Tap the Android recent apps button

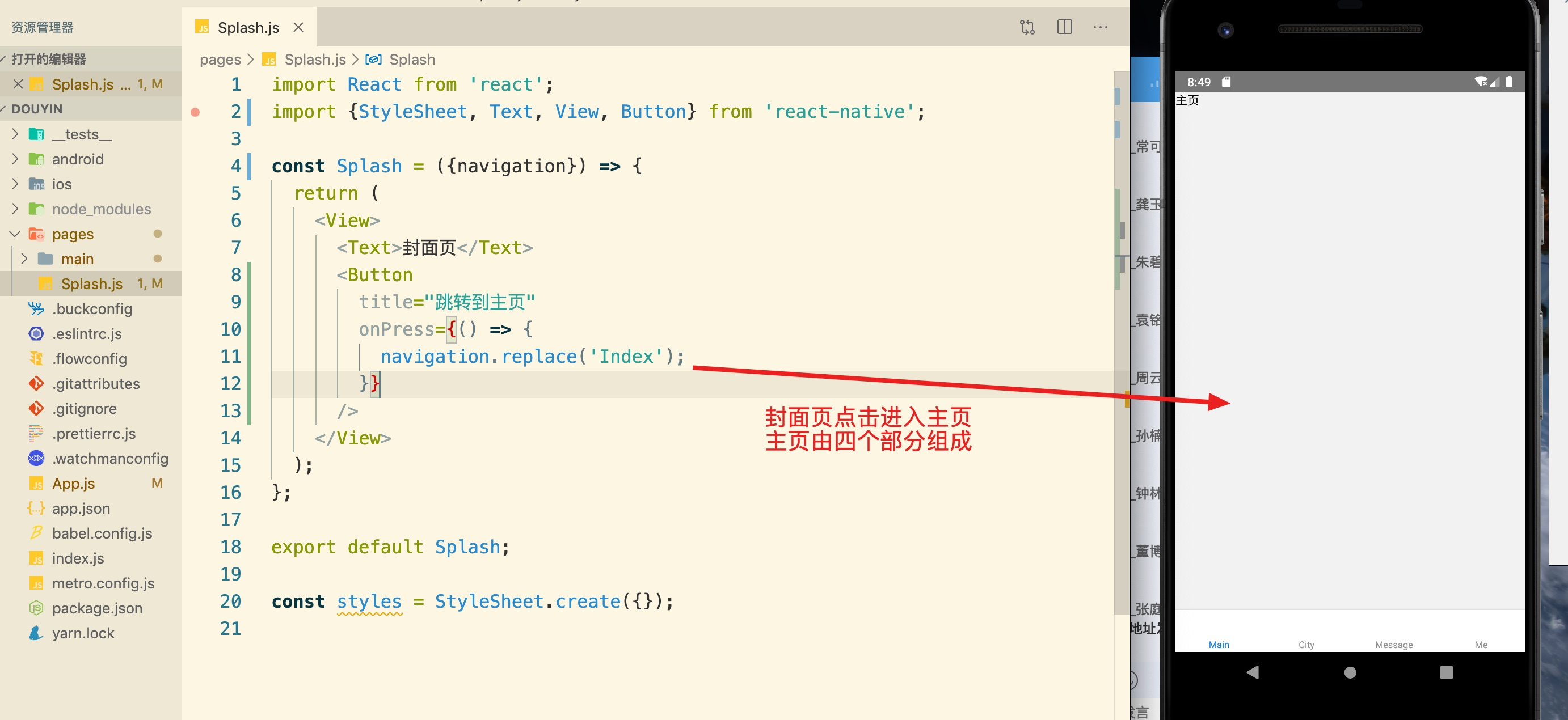tap(1446, 672)
